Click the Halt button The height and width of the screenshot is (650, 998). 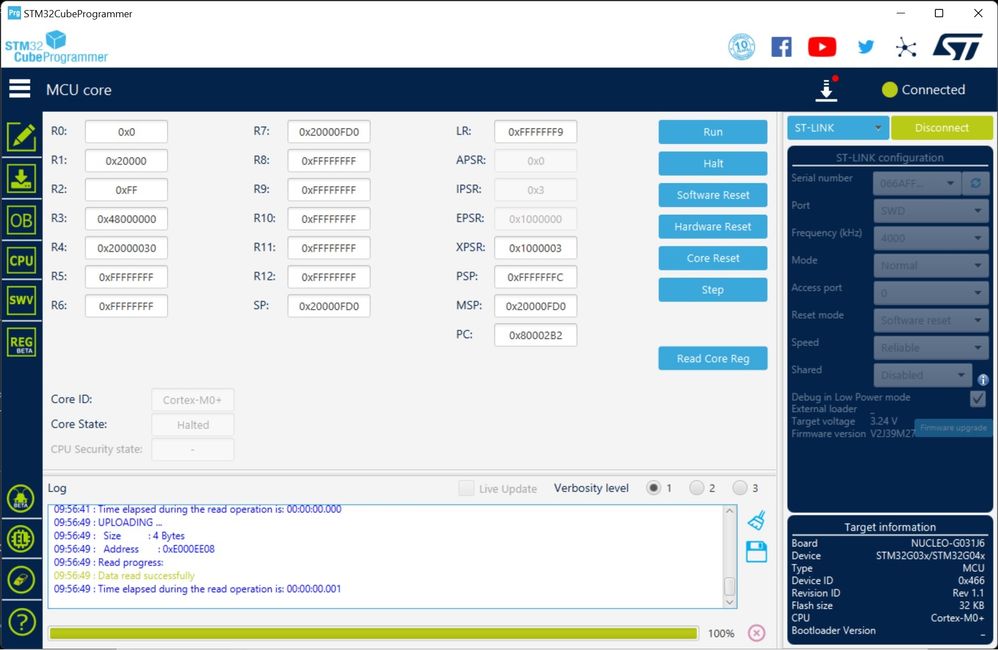tap(713, 163)
